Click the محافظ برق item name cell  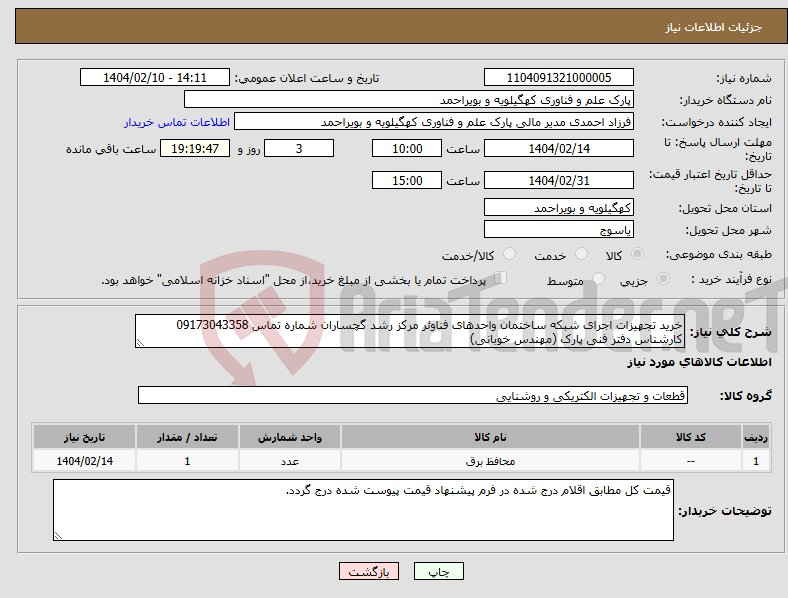click(x=490, y=460)
